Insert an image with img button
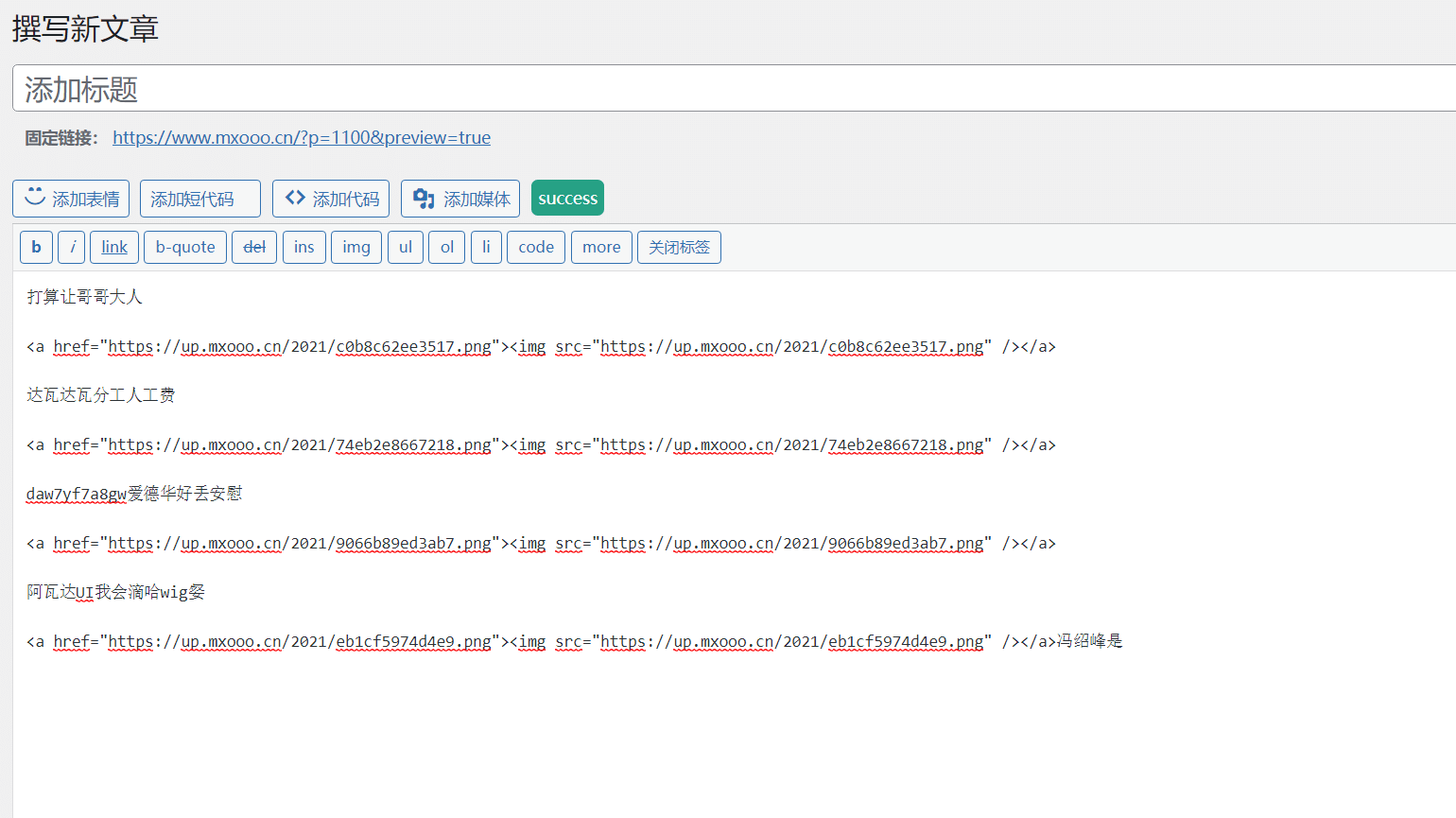1456x818 pixels. (x=356, y=247)
